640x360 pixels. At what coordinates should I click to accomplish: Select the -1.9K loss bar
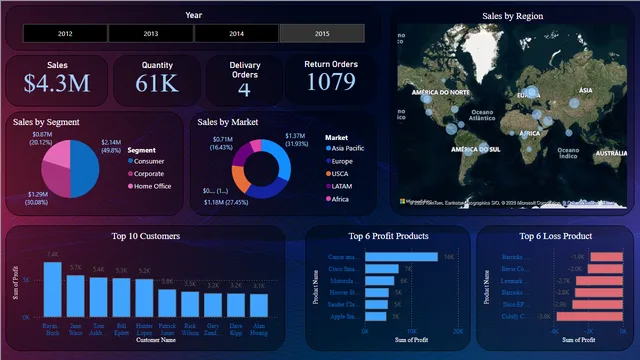click(x=607, y=257)
